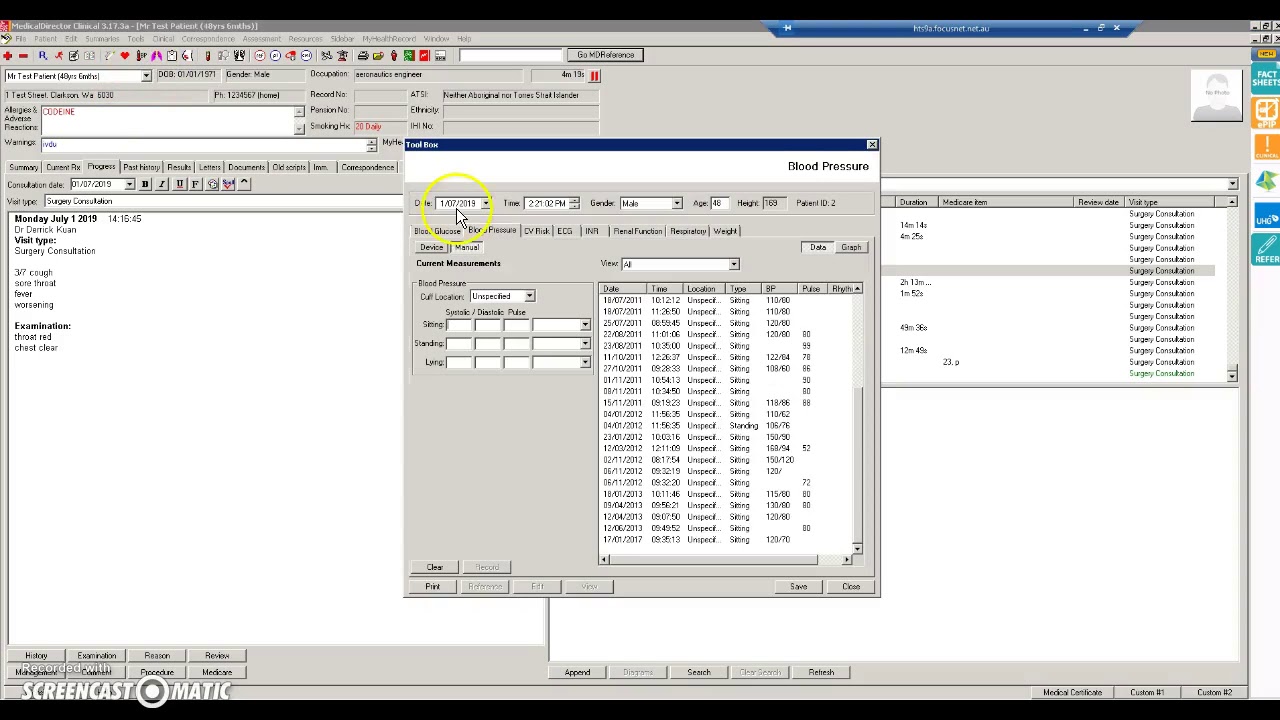Screen dimensions: 1280x720
Task: Click the Manual button
Action: pos(467,248)
